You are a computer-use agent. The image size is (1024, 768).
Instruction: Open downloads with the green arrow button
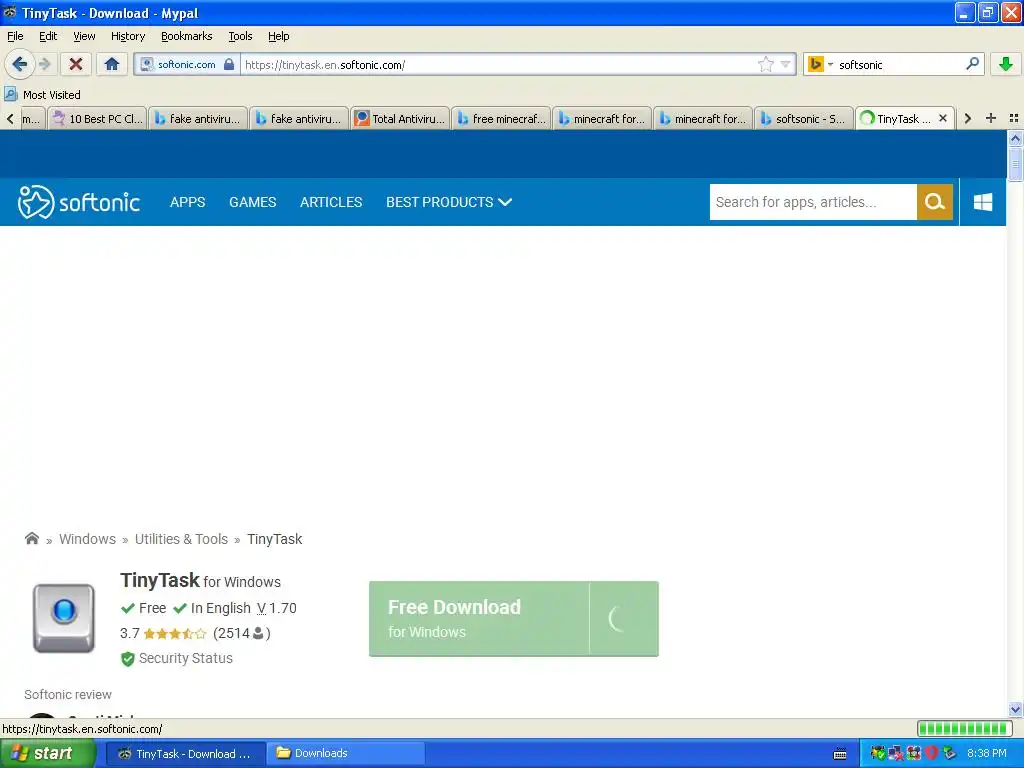[x=1006, y=64]
